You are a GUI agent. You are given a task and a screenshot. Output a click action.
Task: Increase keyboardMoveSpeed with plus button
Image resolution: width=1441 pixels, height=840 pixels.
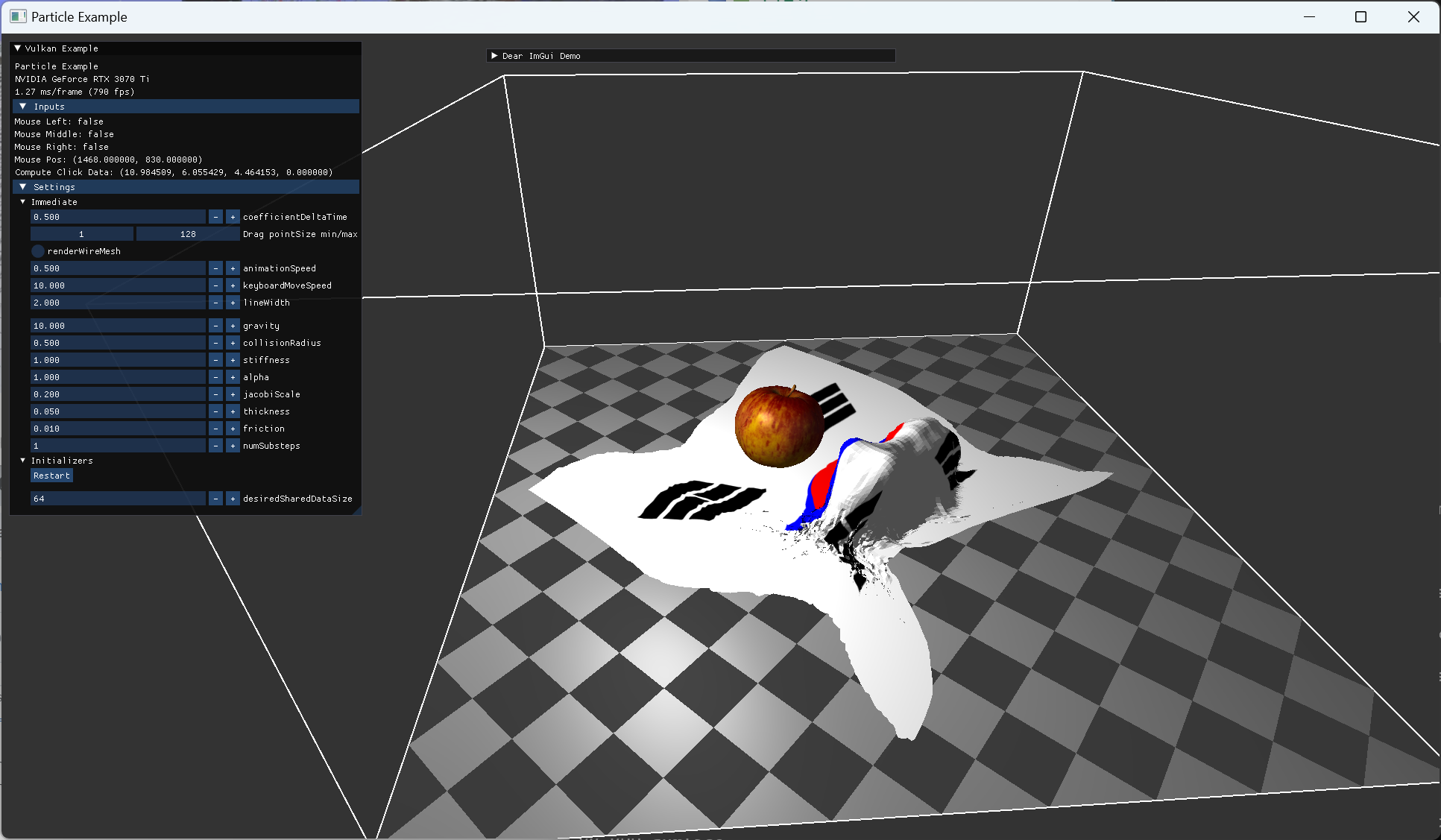[233, 285]
